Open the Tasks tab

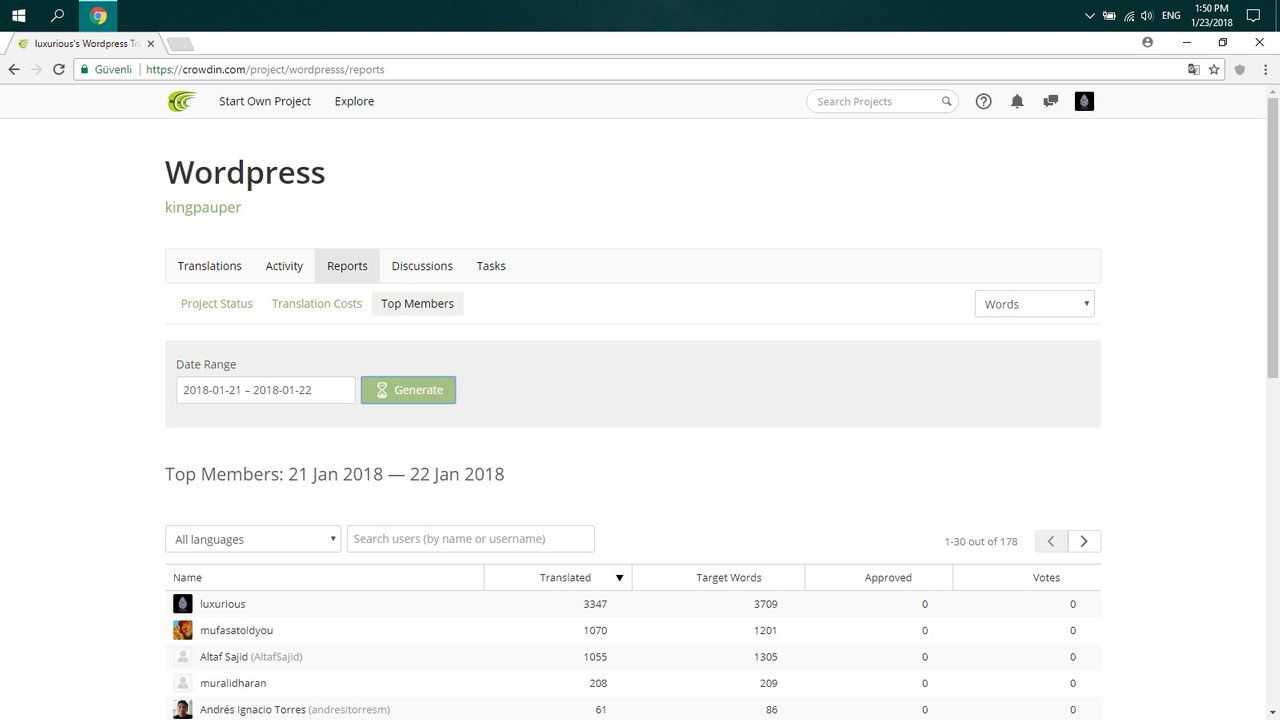coord(491,266)
